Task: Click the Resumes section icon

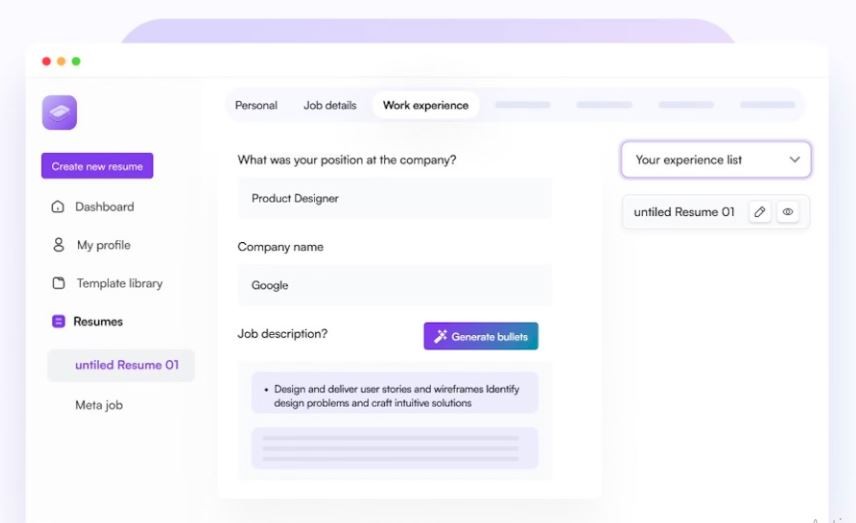Action: [58, 322]
